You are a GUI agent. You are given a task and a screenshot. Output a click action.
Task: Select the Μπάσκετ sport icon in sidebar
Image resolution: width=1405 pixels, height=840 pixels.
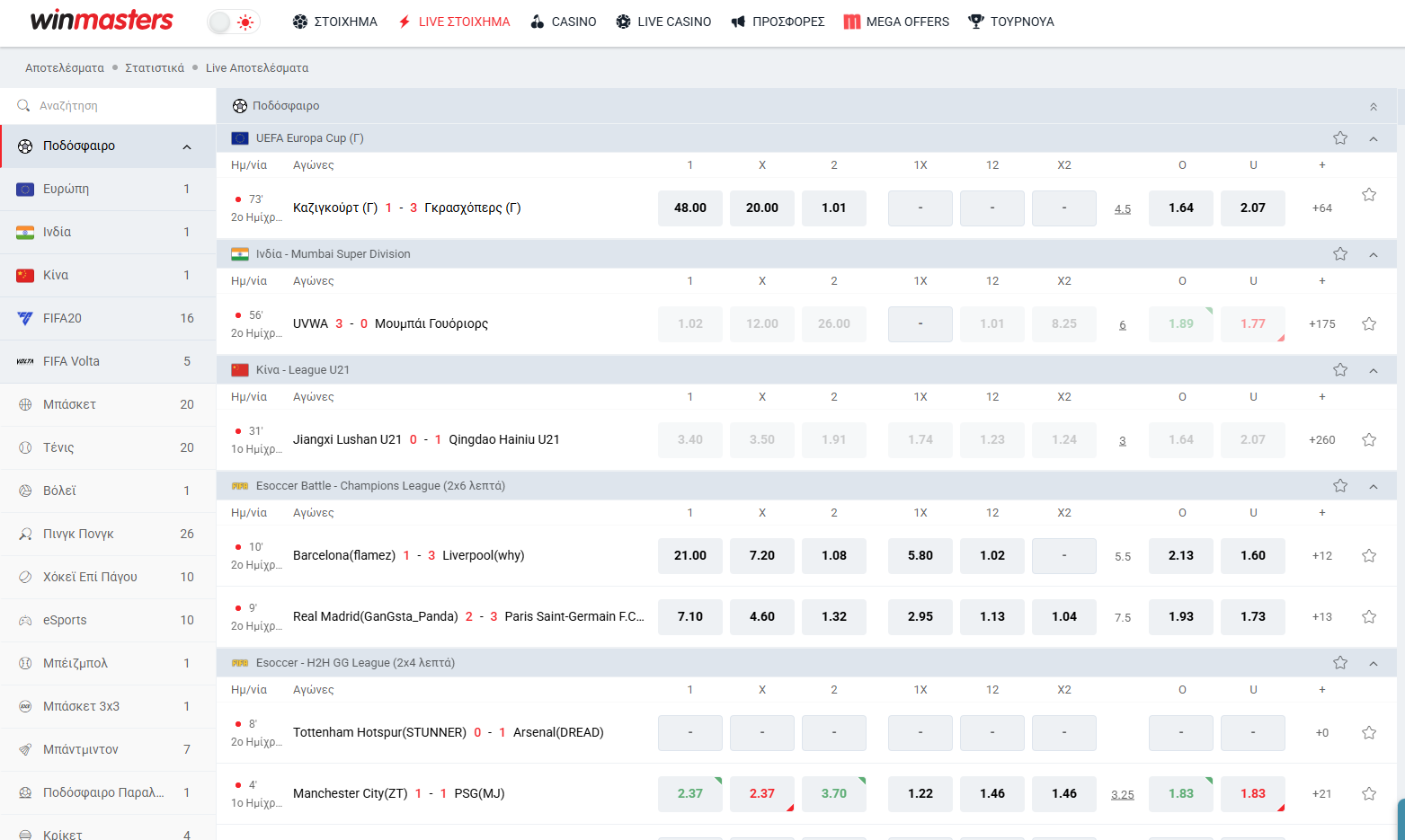(23, 404)
